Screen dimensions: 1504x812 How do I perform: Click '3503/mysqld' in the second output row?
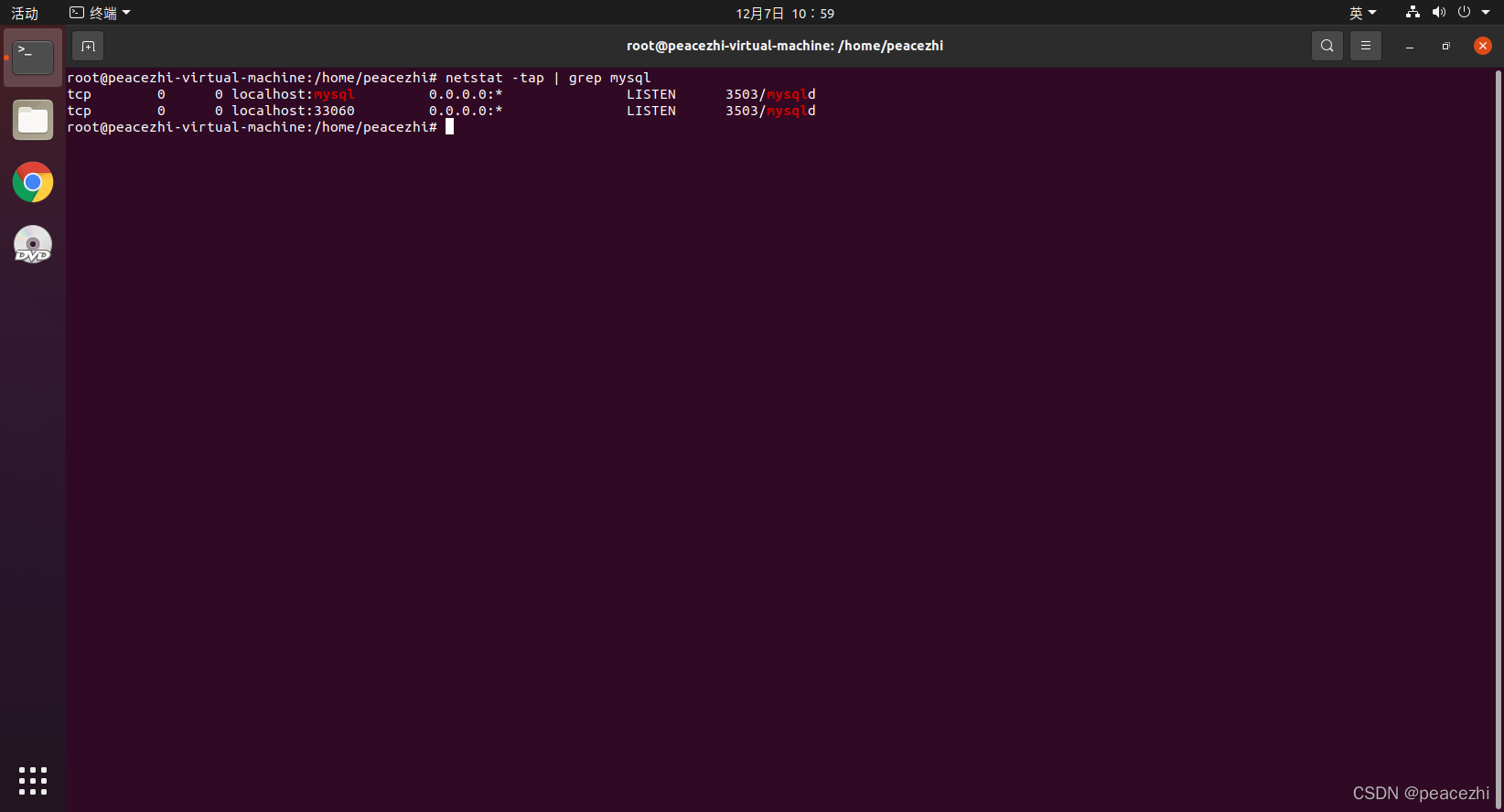(770, 111)
